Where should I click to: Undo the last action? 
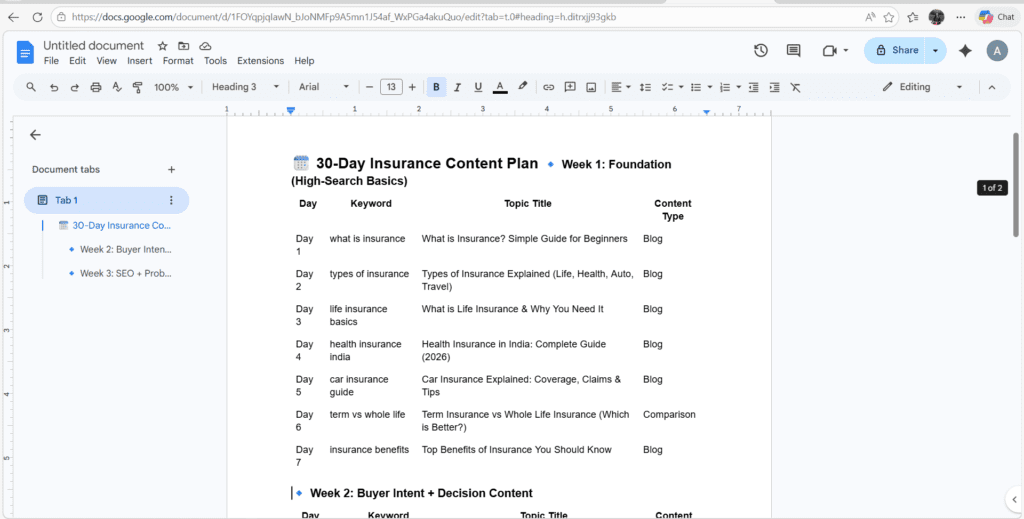tap(54, 87)
